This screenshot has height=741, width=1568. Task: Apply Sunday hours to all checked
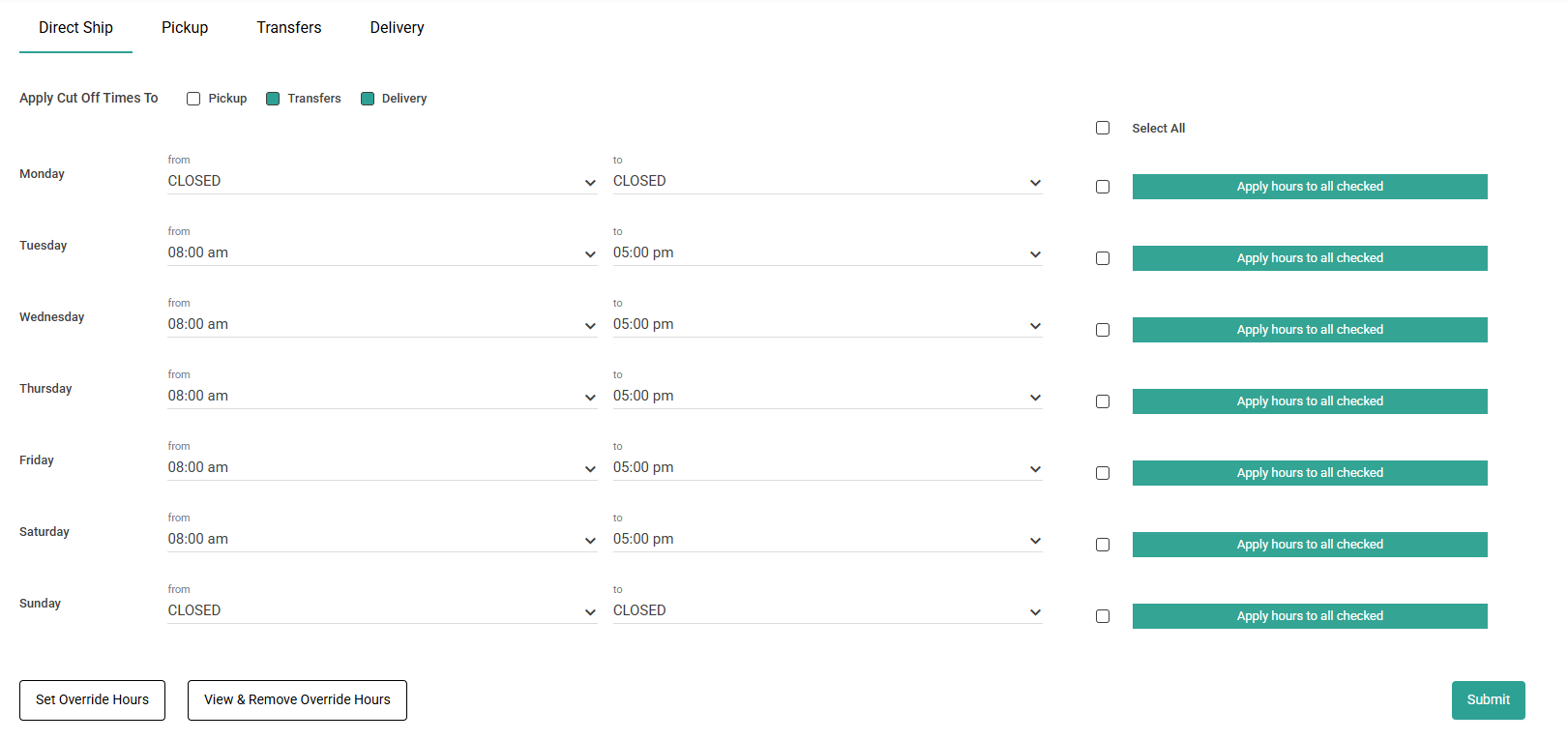1310,616
